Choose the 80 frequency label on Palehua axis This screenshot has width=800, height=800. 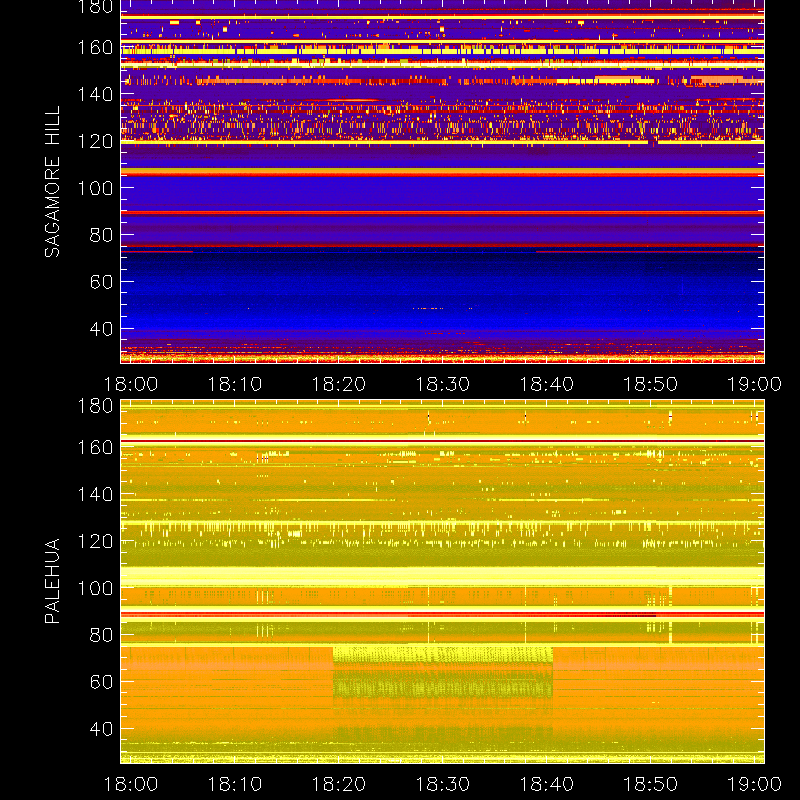(101, 635)
